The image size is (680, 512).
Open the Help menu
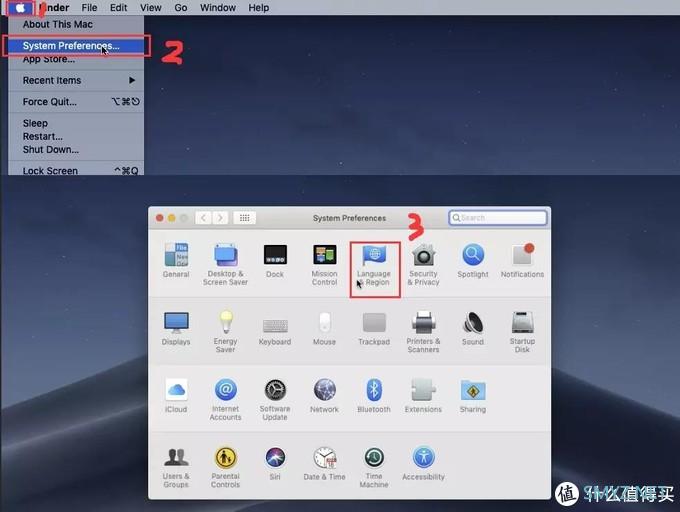click(x=258, y=8)
